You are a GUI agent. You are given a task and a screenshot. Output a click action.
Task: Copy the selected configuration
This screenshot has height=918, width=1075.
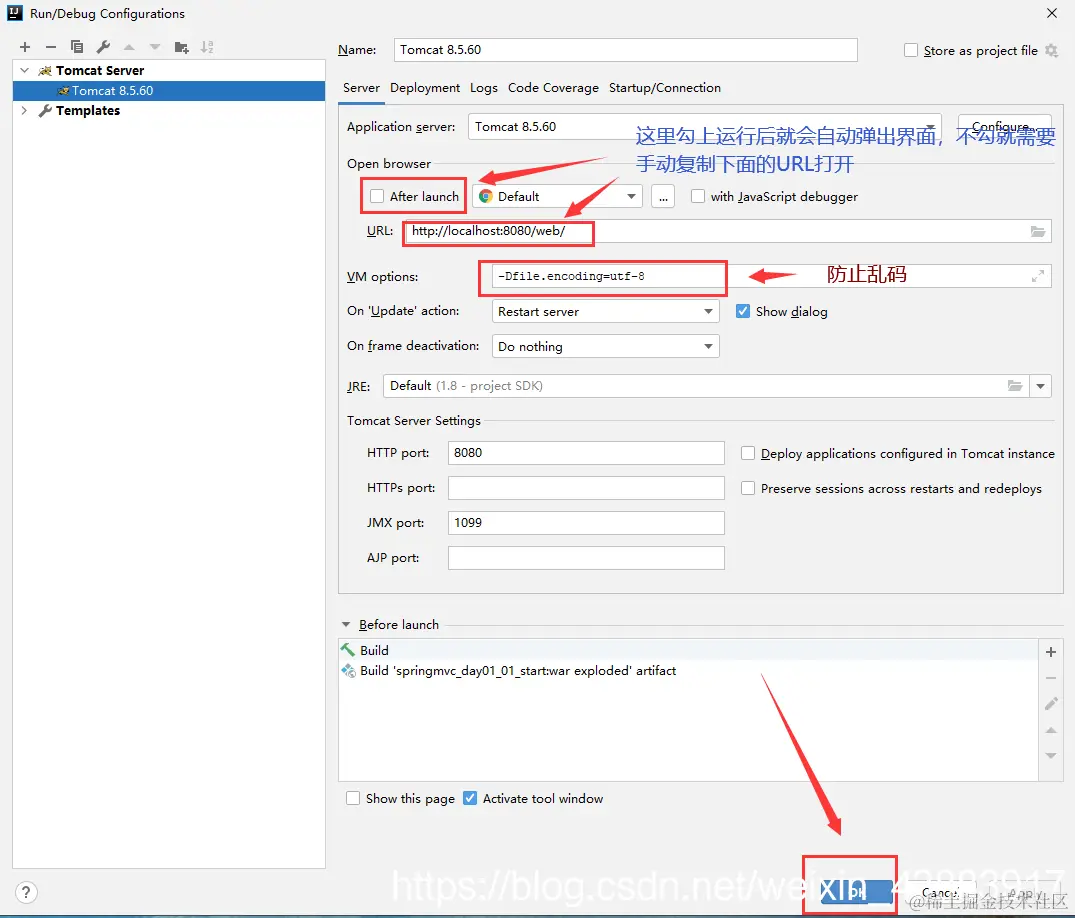click(77, 47)
